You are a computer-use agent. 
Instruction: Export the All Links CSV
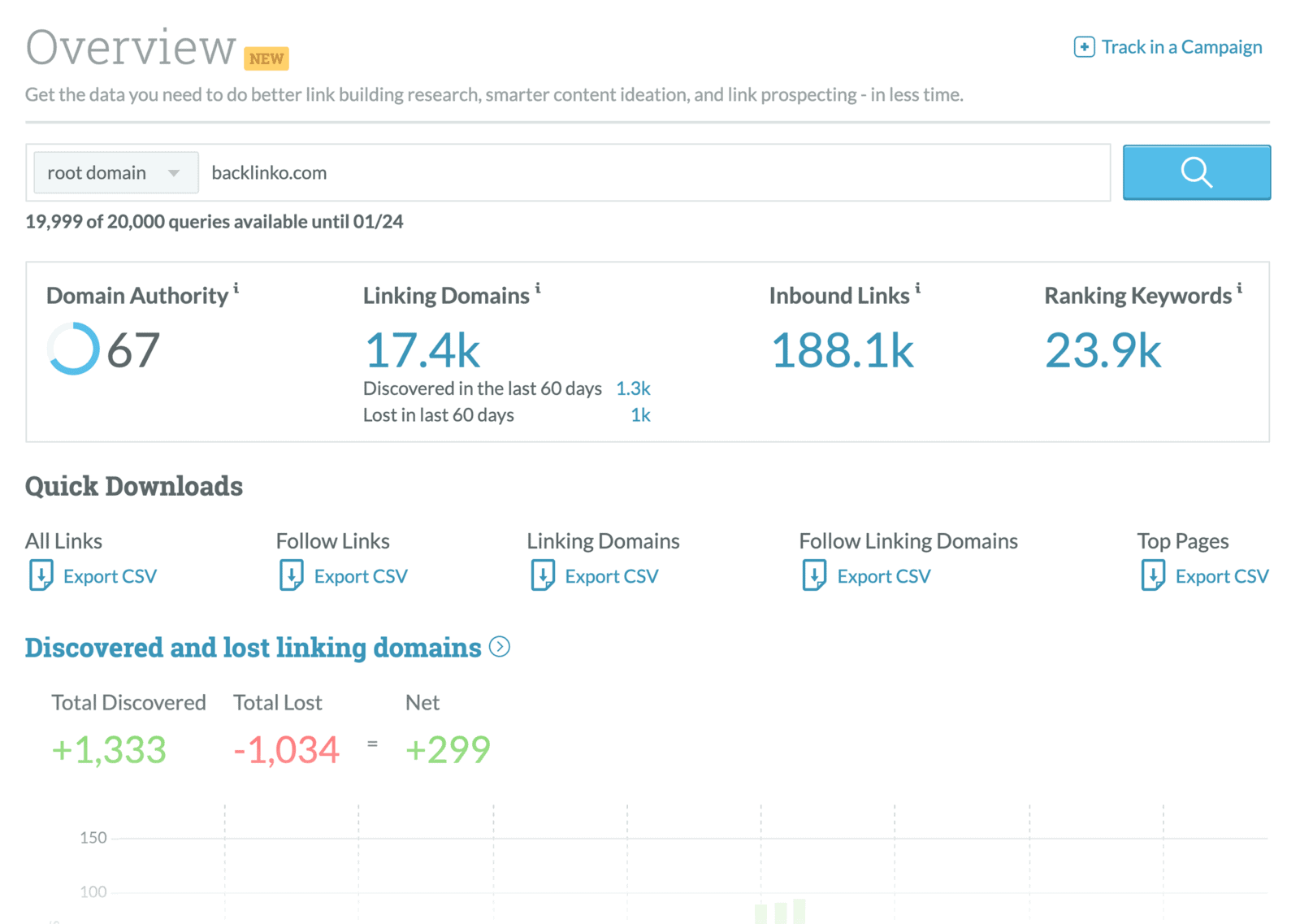click(110, 575)
